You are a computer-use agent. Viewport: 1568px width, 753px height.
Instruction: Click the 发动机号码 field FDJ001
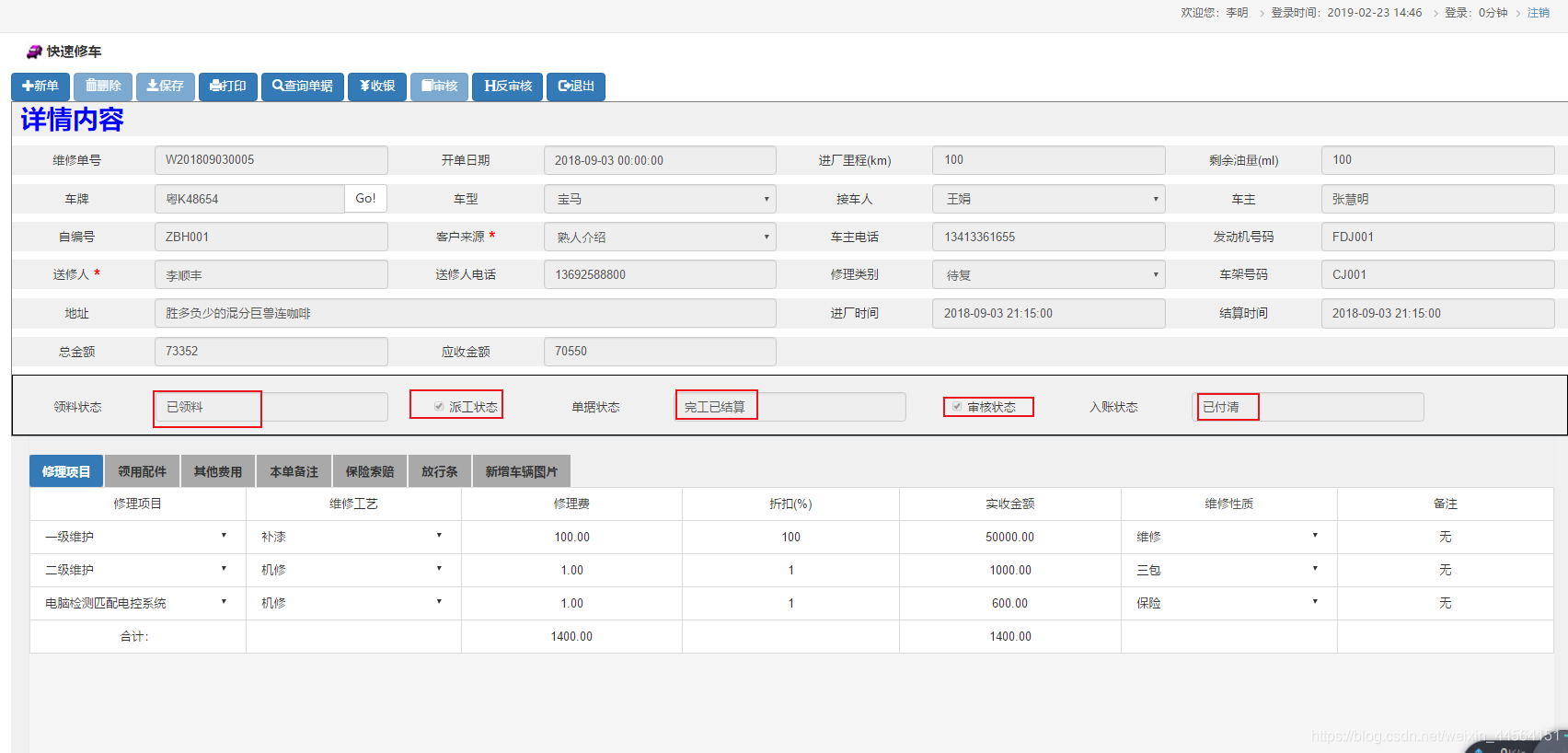pyautogui.click(x=1437, y=237)
